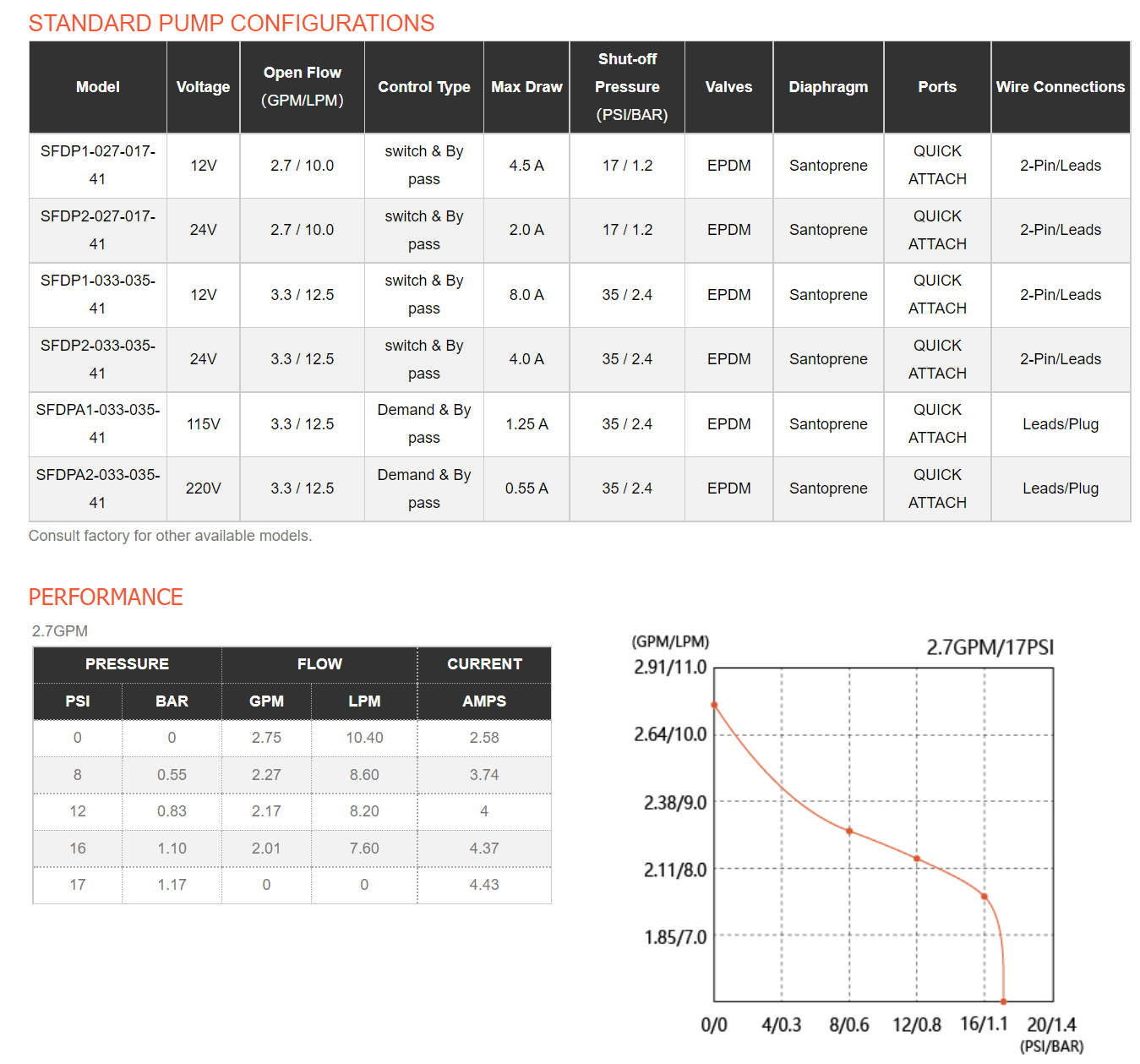The height and width of the screenshot is (1064, 1140).
Task: Click the PERFORMANCE section heading
Action: (x=106, y=597)
